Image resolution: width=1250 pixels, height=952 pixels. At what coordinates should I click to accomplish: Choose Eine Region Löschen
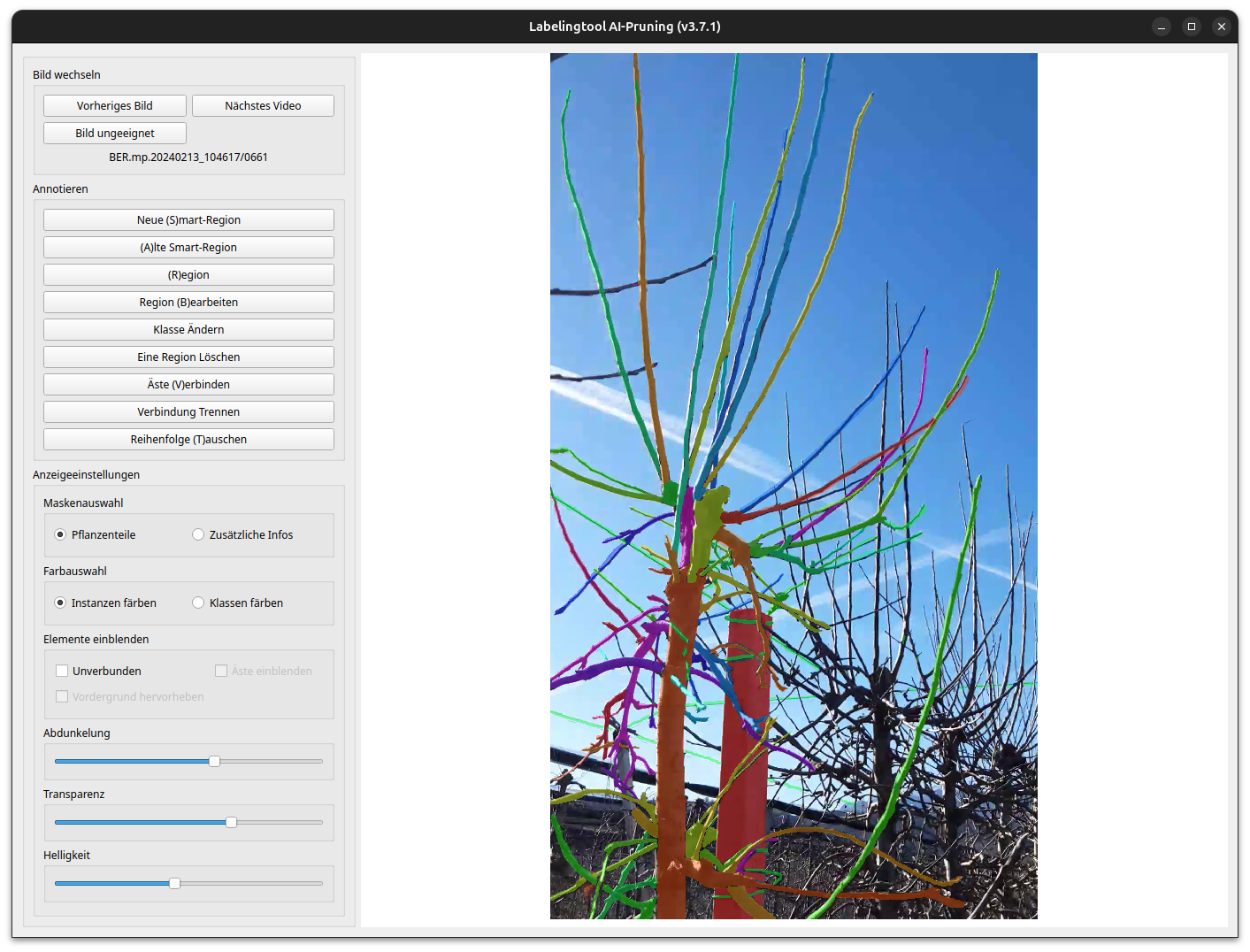(188, 357)
